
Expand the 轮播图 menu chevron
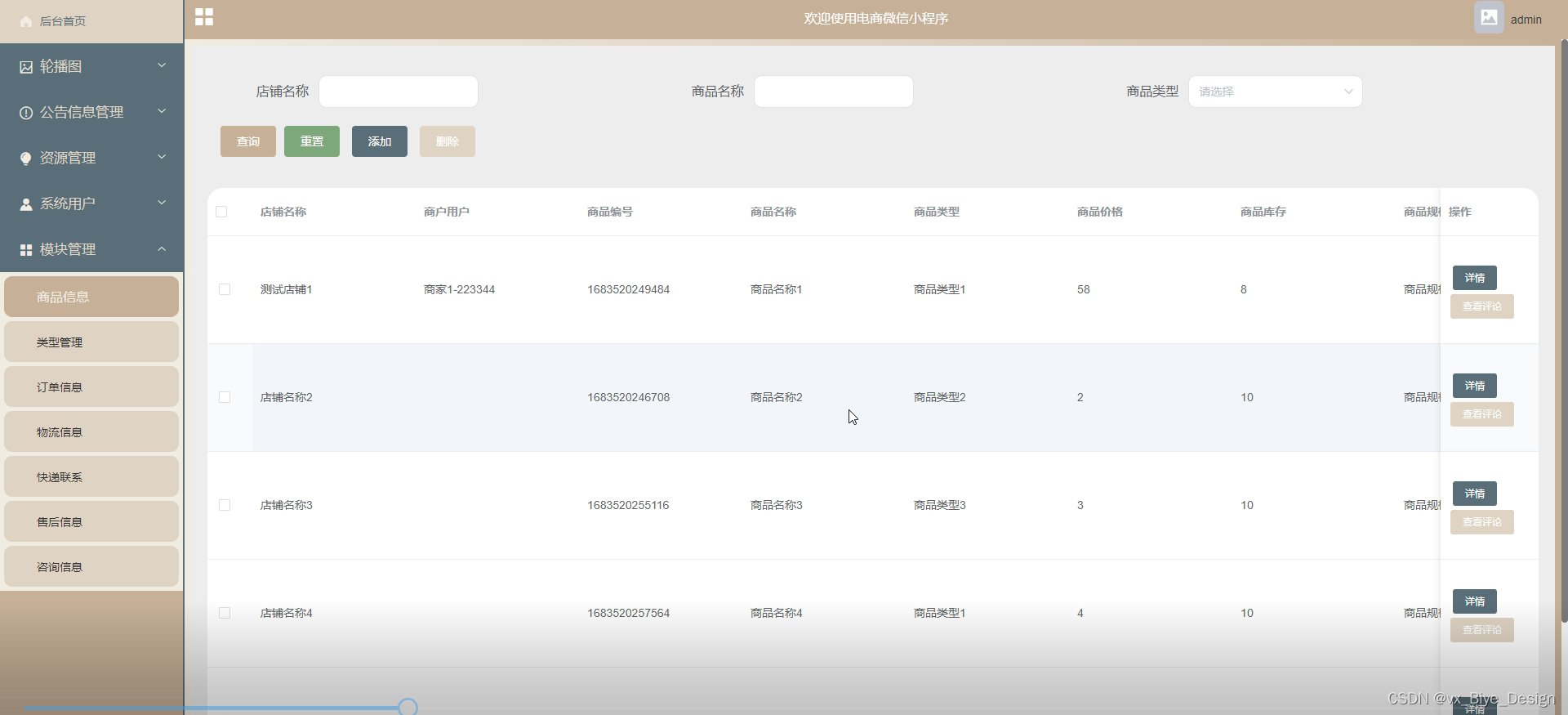pyautogui.click(x=162, y=65)
